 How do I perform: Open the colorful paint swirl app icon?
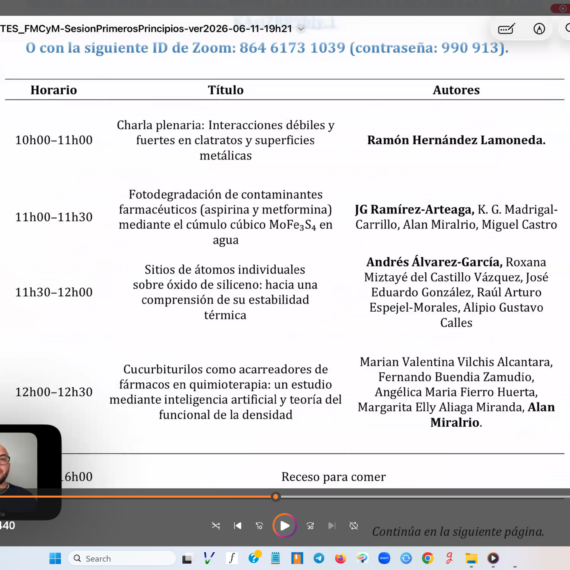(x=362, y=558)
